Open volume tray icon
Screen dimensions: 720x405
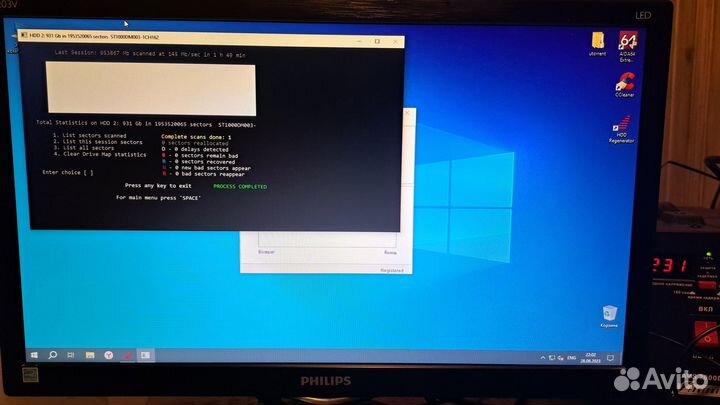tap(561, 358)
